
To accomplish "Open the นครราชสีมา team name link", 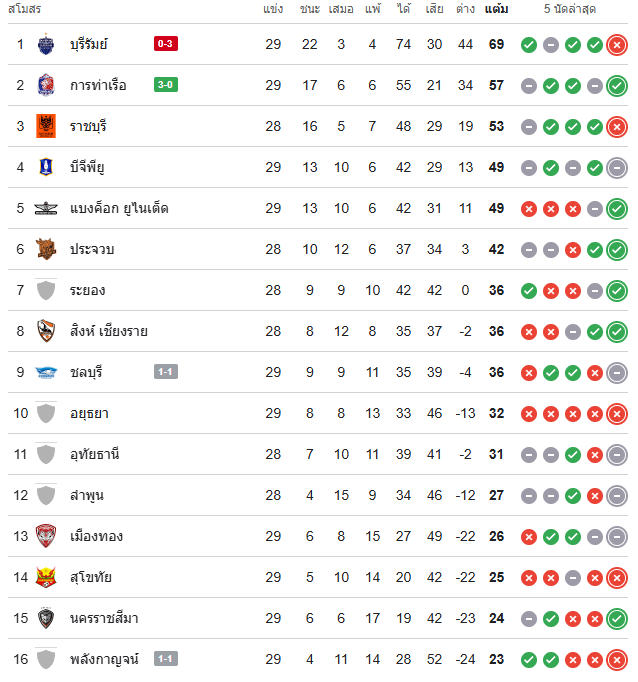I will tap(104, 618).
